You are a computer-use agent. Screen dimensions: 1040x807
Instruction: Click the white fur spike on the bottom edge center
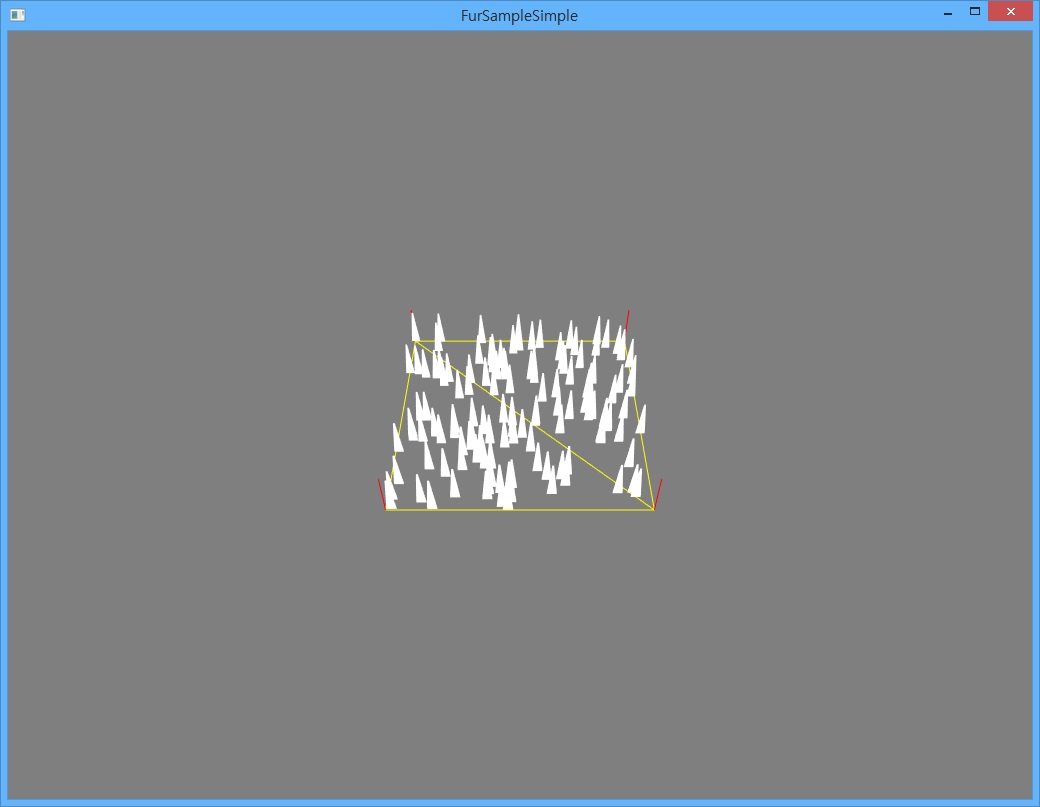click(507, 485)
